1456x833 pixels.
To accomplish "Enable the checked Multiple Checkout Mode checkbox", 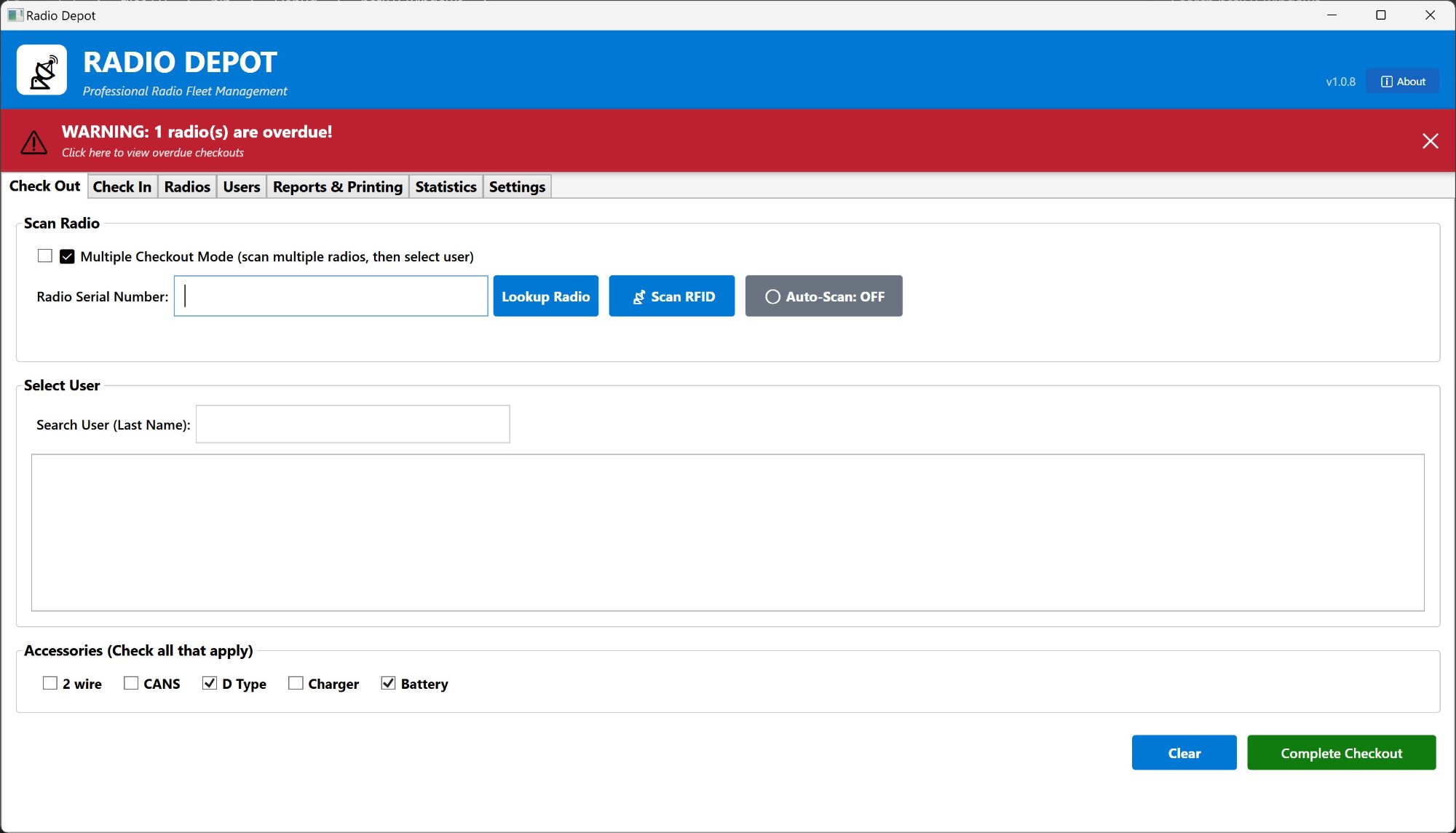I will tap(68, 256).
